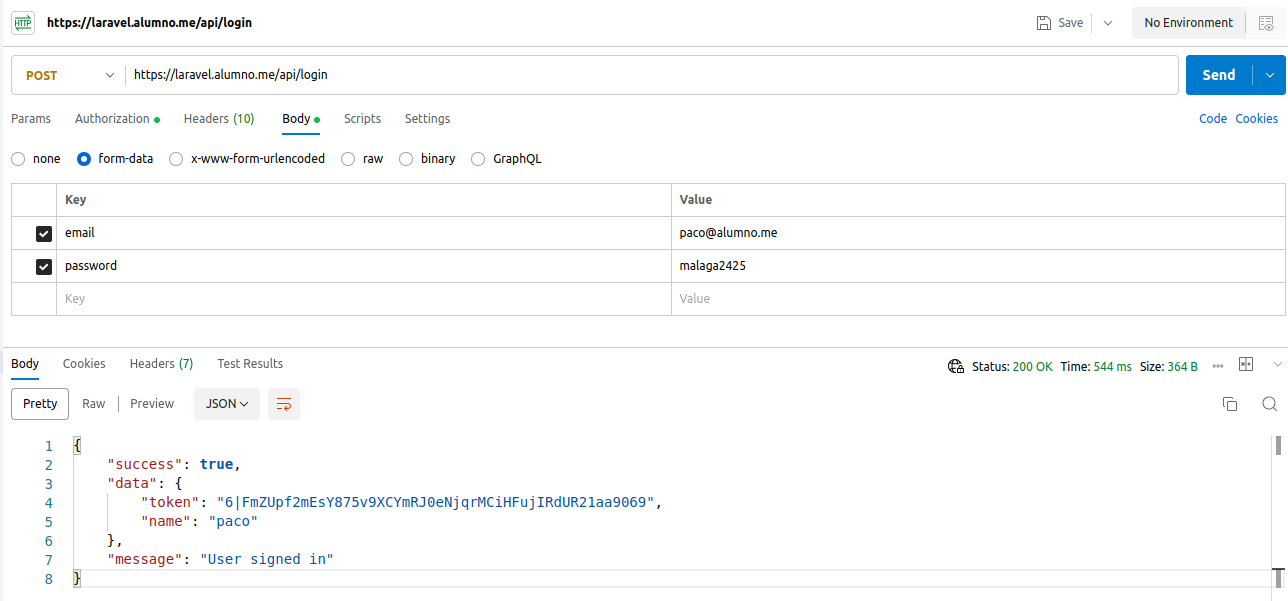Click the network globe icon beside Status

pyautogui.click(x=956, y=367)
